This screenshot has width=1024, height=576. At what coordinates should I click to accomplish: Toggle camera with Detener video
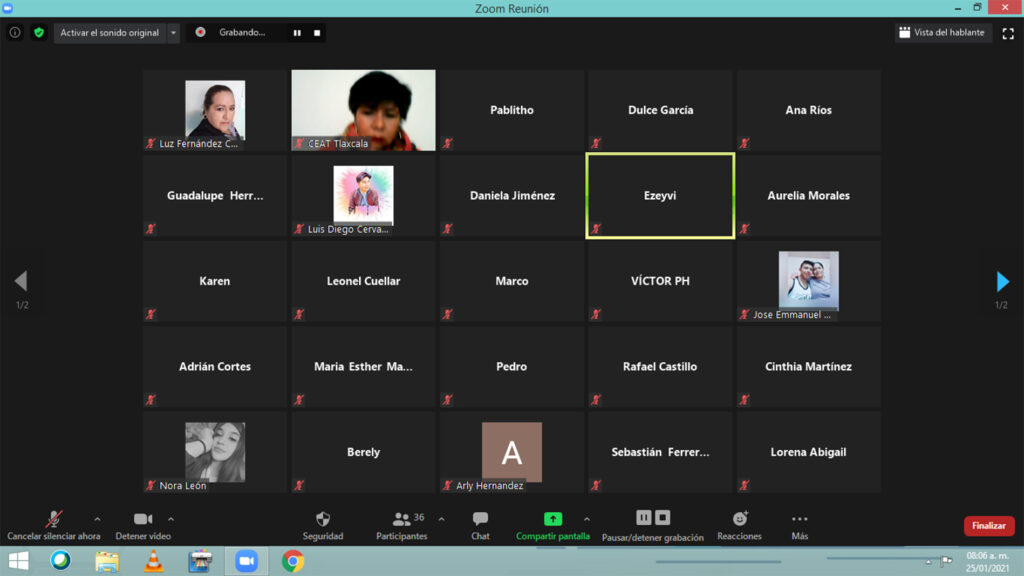(143, 519)
